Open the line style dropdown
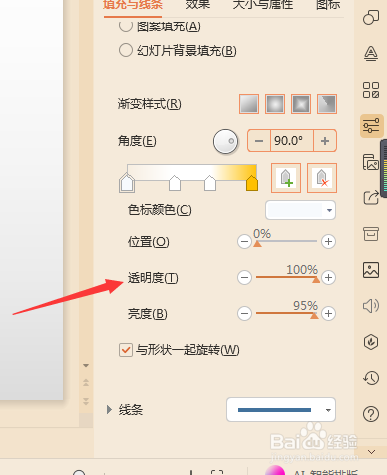Screen dimensions: 387x475 point(281,410)
